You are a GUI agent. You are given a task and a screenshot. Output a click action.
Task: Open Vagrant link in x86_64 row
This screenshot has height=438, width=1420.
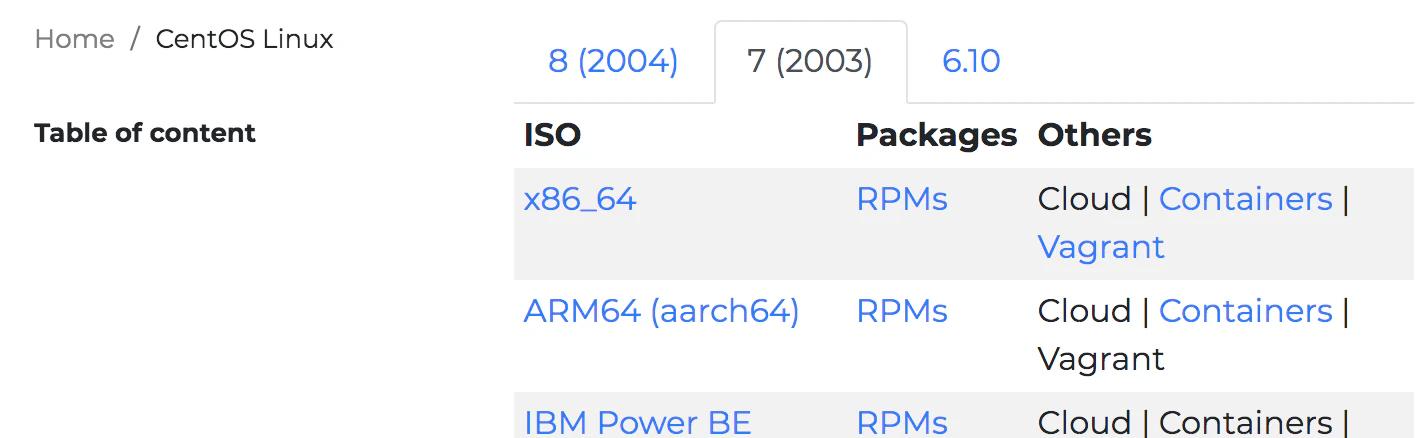(1101, 247)
